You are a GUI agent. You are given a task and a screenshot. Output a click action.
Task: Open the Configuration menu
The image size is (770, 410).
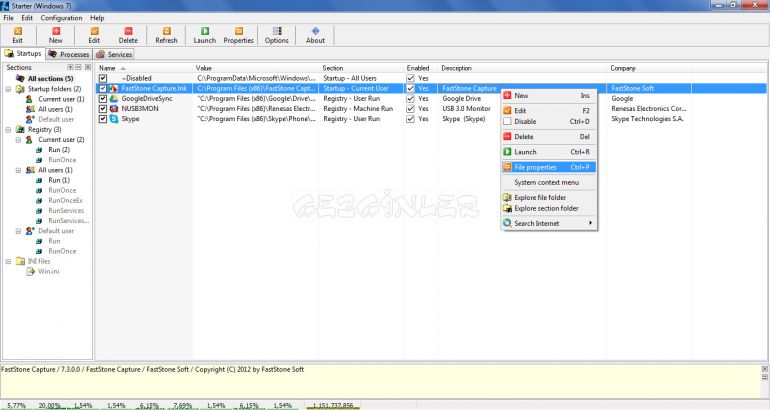61,18
